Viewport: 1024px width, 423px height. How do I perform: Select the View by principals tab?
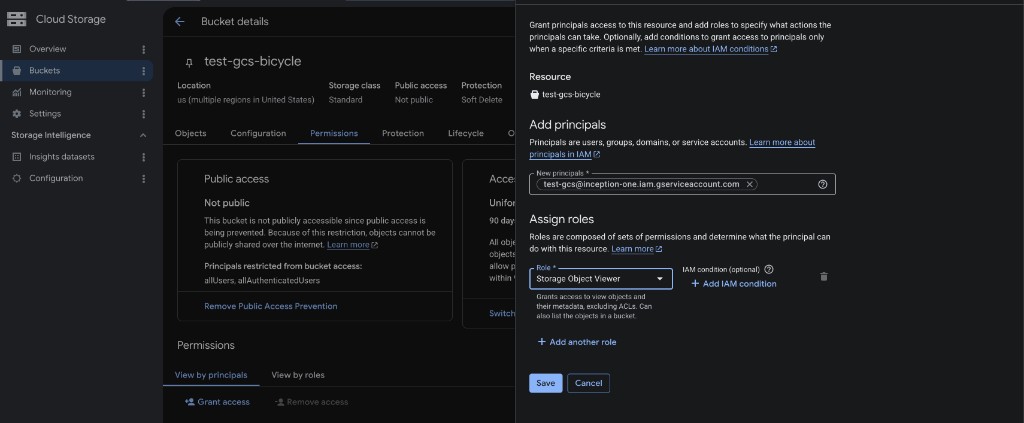click(211, 375)
